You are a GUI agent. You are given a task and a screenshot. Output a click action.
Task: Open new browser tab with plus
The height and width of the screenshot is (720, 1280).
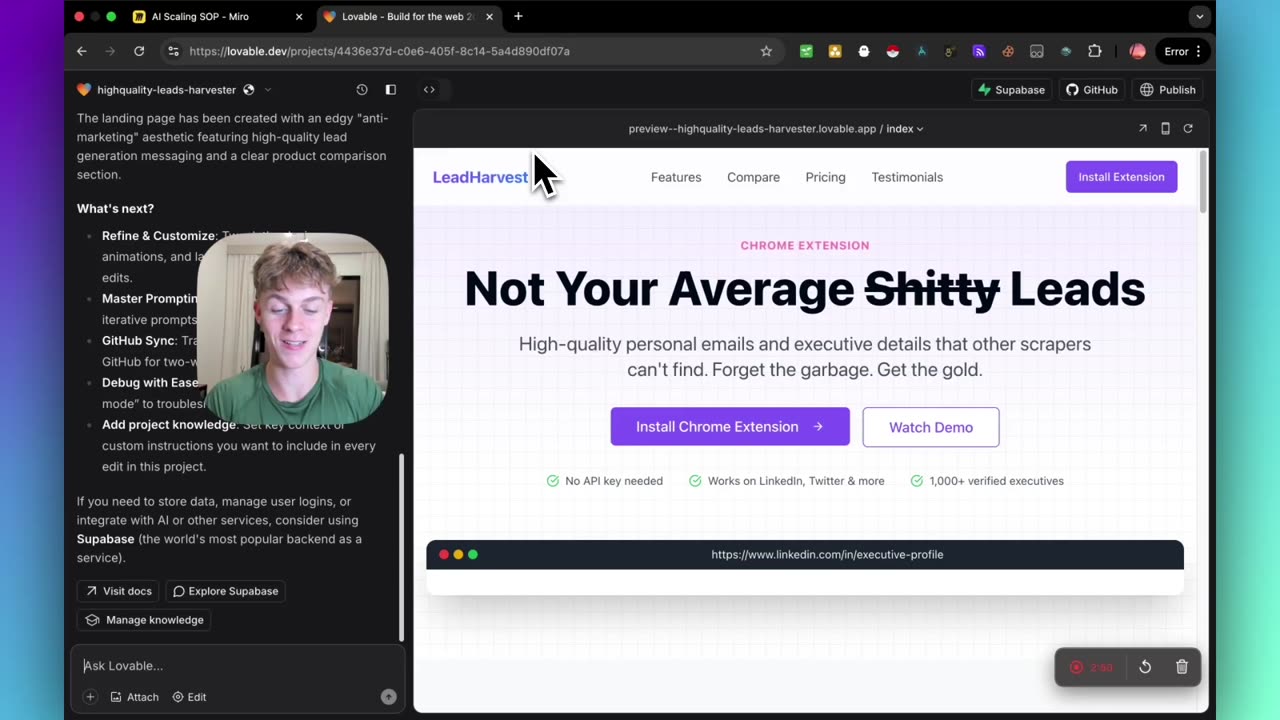coord(518,16)
